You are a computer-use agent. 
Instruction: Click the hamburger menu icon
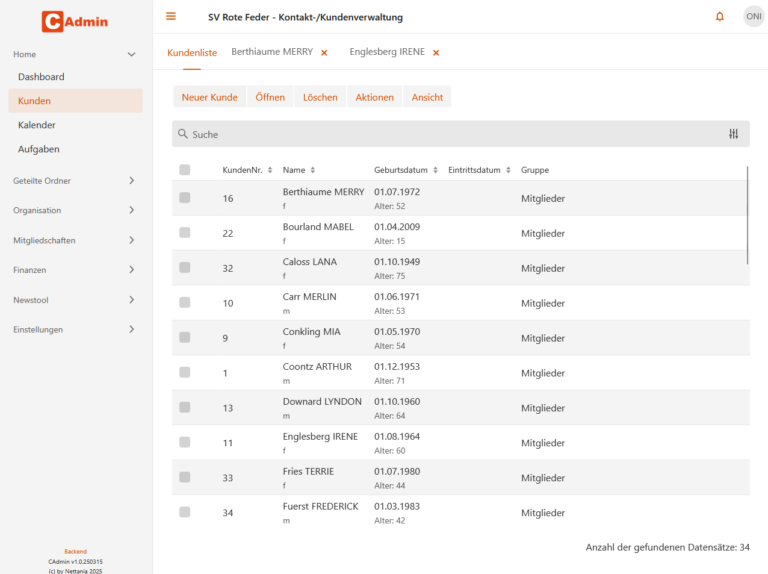coord(170,17)
